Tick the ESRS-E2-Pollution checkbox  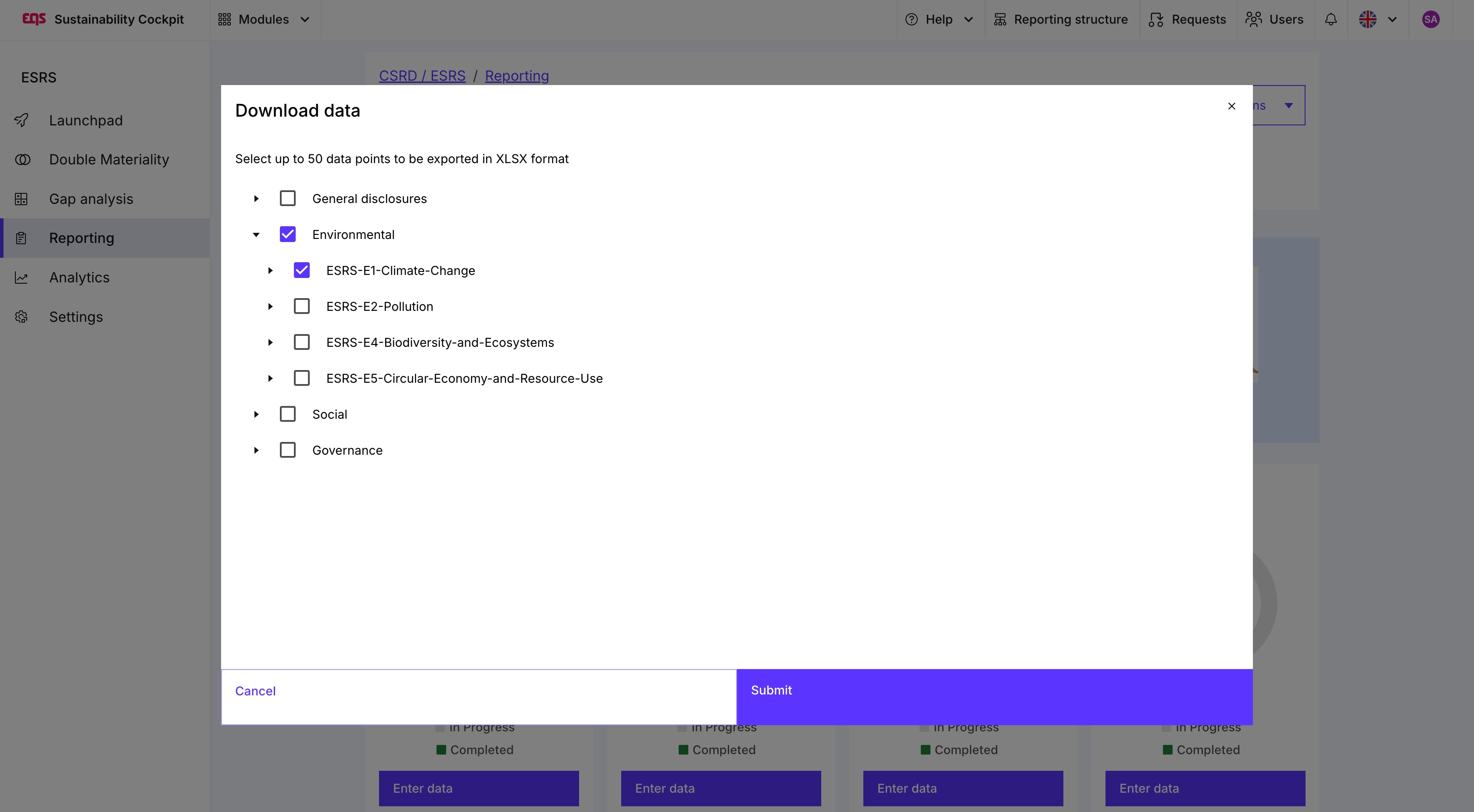301,306
